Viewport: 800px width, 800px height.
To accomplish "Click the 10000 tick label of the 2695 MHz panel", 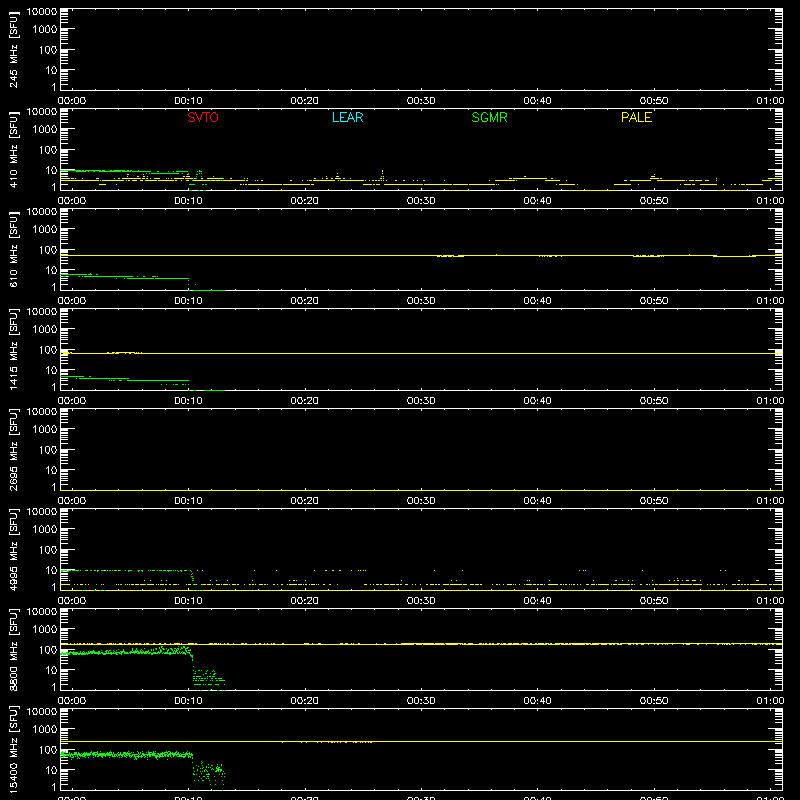I will 42,412.
